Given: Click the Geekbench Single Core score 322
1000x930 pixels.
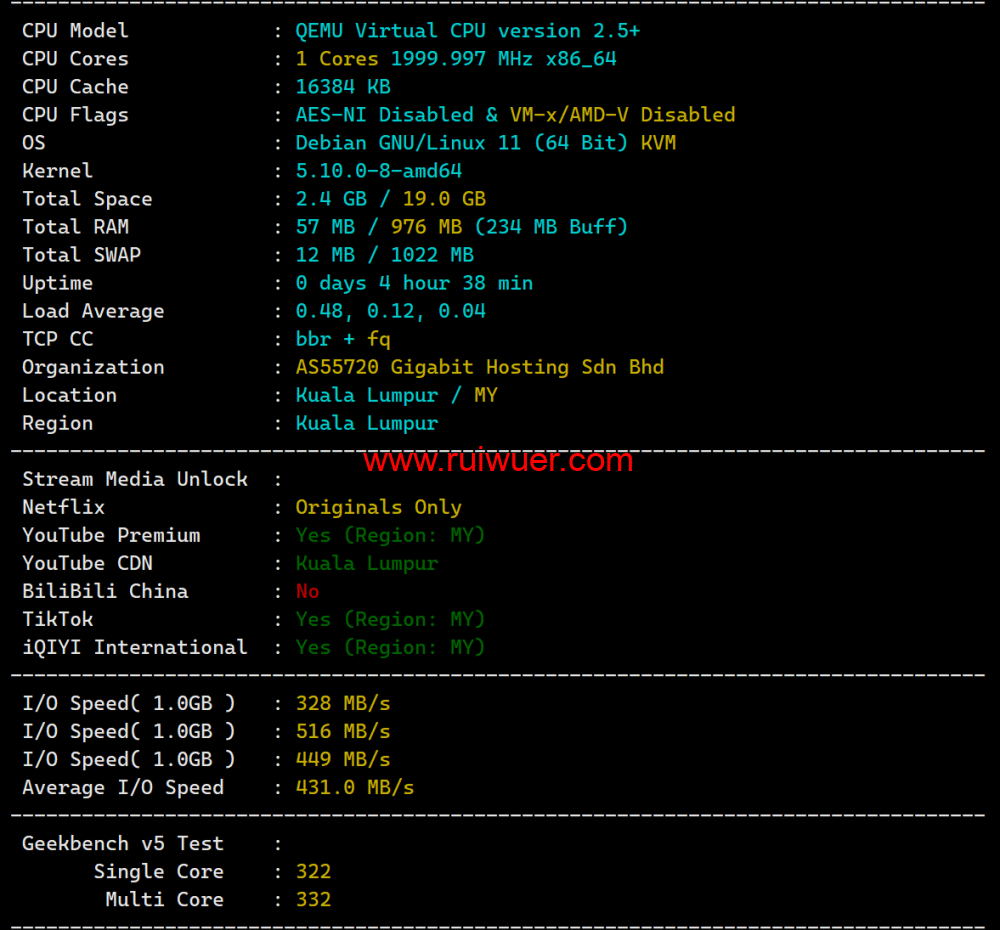Looking at the screenshot, I should point(313,871).
